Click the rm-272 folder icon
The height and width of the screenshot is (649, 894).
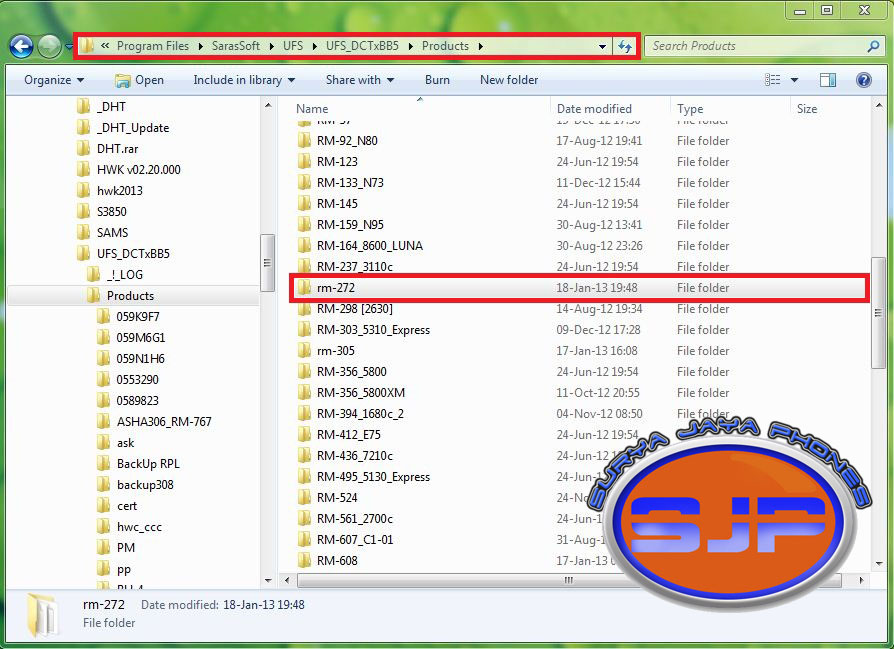[304, 287]
